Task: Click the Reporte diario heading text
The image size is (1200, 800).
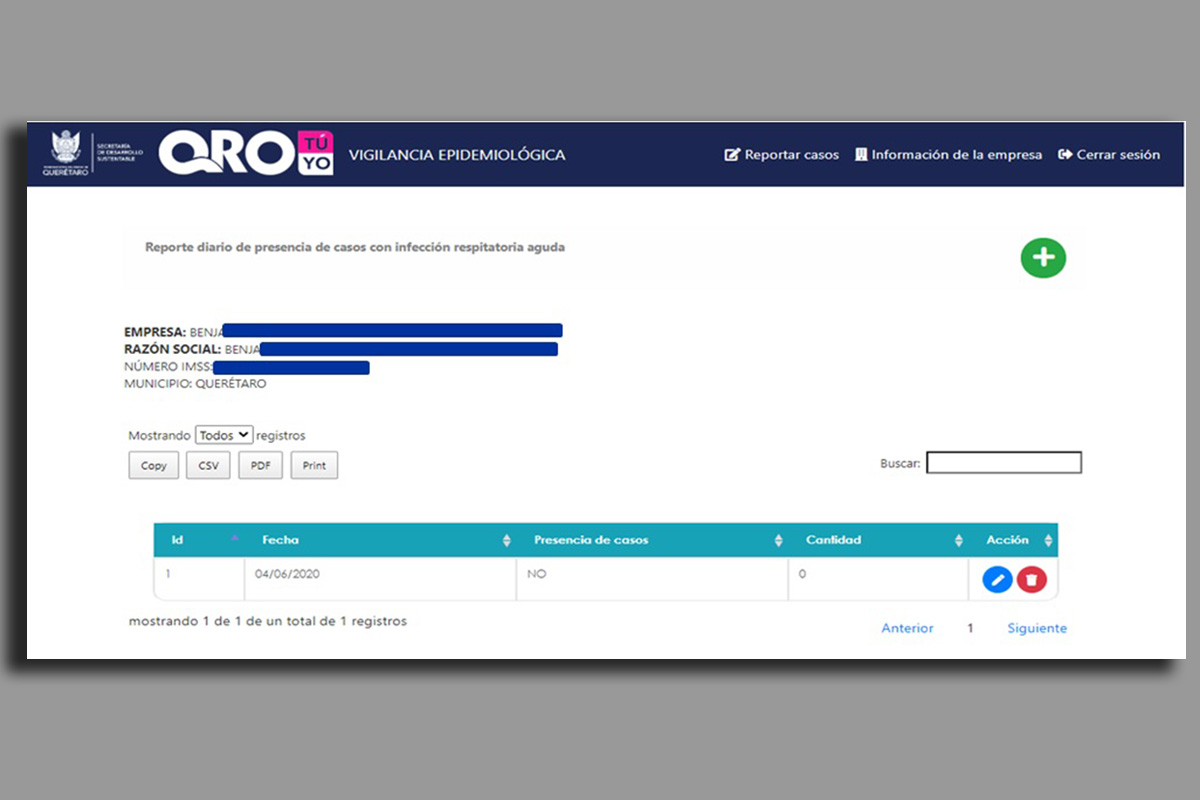Action: (355, 247)
